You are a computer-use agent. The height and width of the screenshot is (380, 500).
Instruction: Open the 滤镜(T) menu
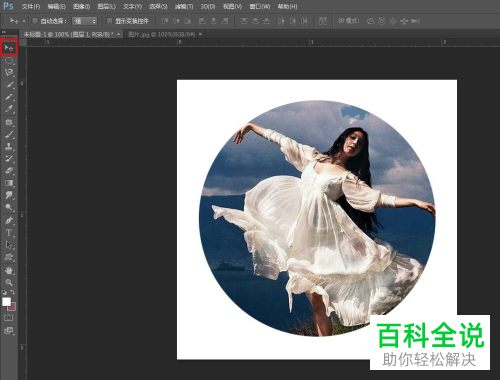click(x=184, y=6)
